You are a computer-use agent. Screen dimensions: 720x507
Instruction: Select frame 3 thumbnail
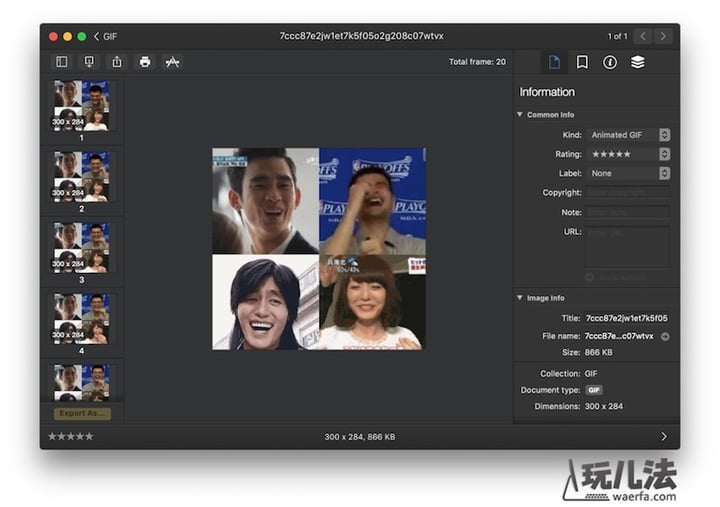point(82,245)
